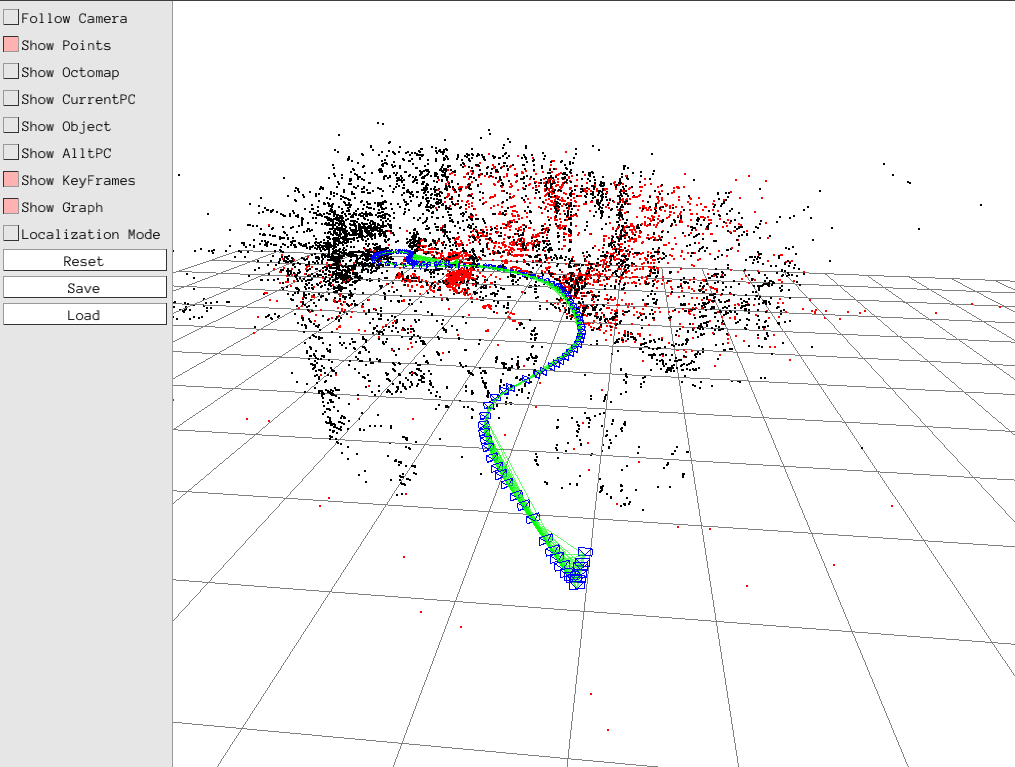Click the last keyframe cluster at trajectory end
Viewport: 1015px width, 767px height.
pyautogui.click(x=576, y=569)
